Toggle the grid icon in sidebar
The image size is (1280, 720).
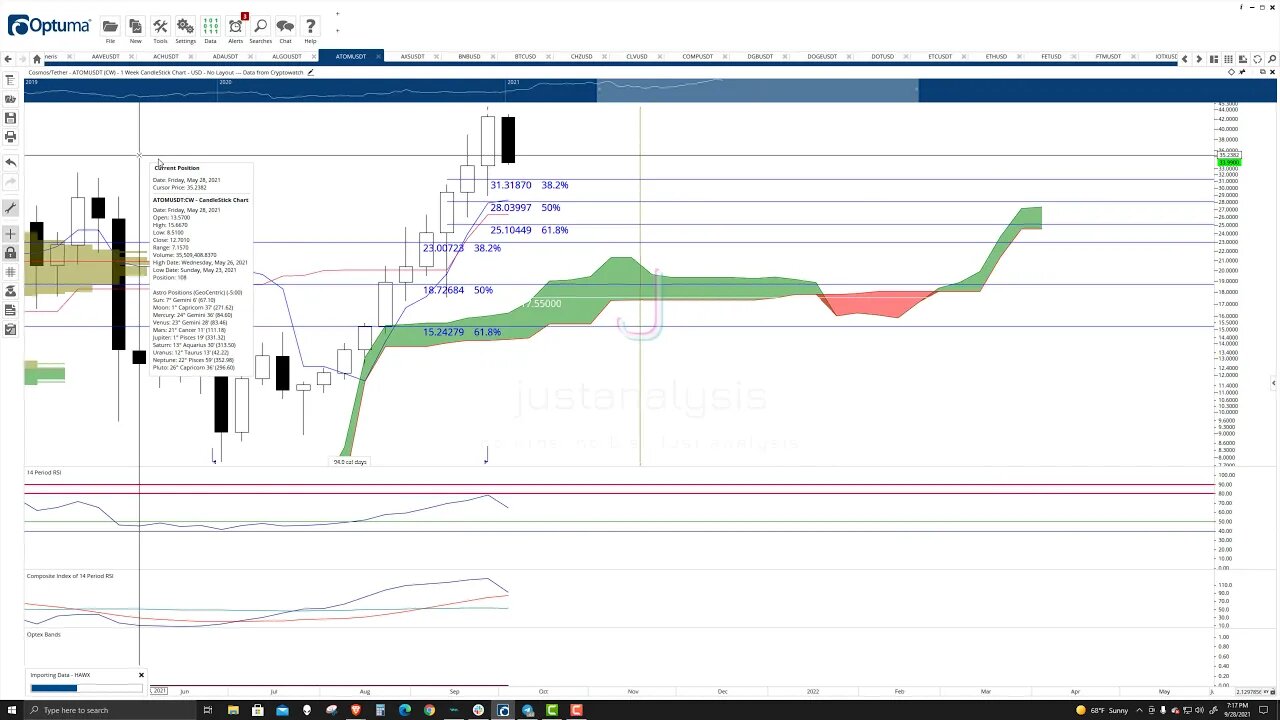[10, 272]
